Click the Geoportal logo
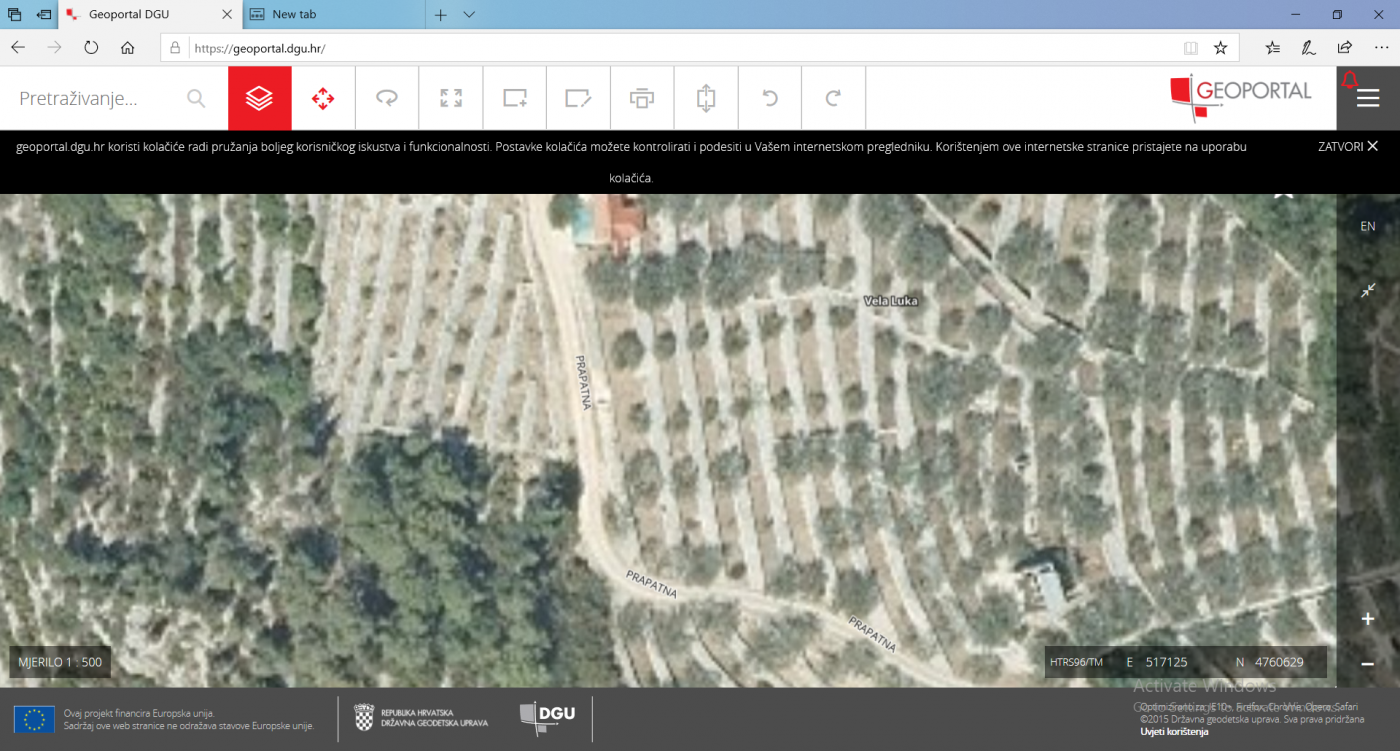Viewport: 1400px width, 751px height. [x=1240, y=98]
